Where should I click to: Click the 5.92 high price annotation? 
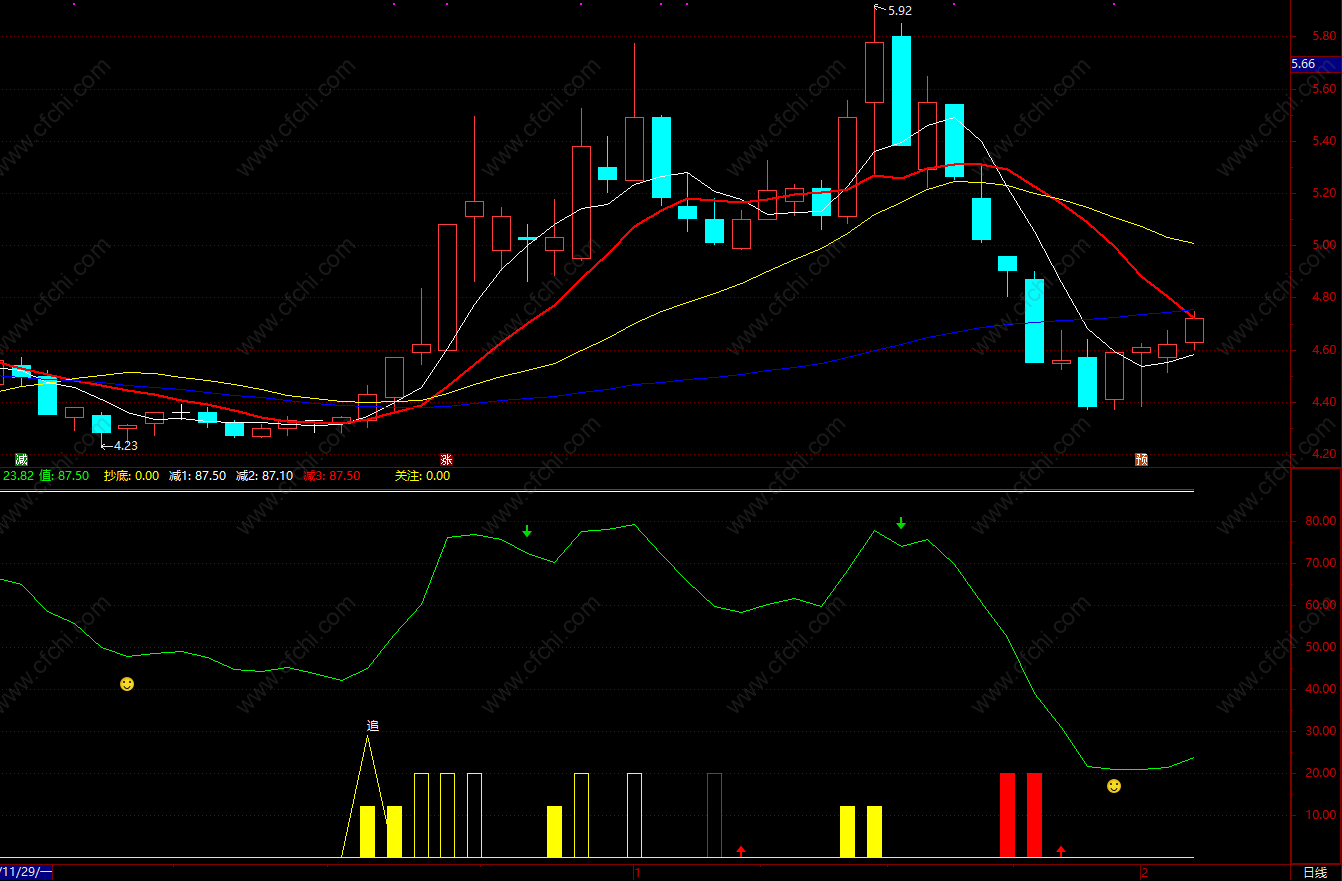[899, 11]
